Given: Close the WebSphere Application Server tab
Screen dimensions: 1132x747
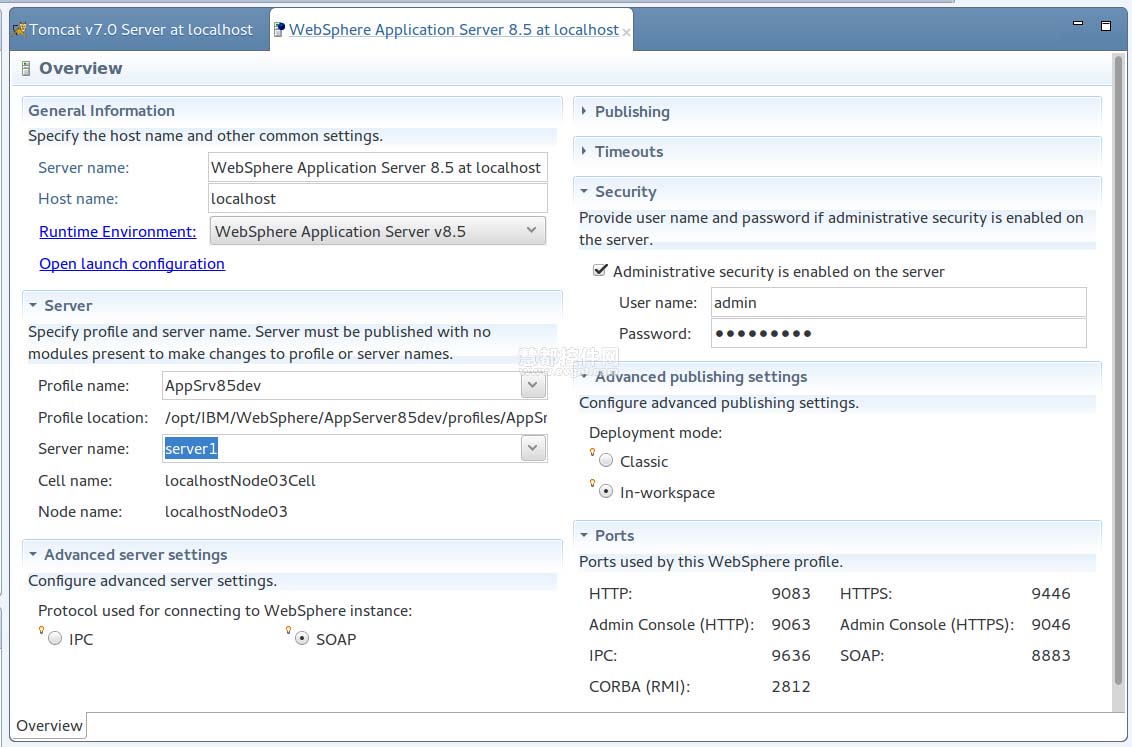Looking at the screenshot, I should point(627,32).
